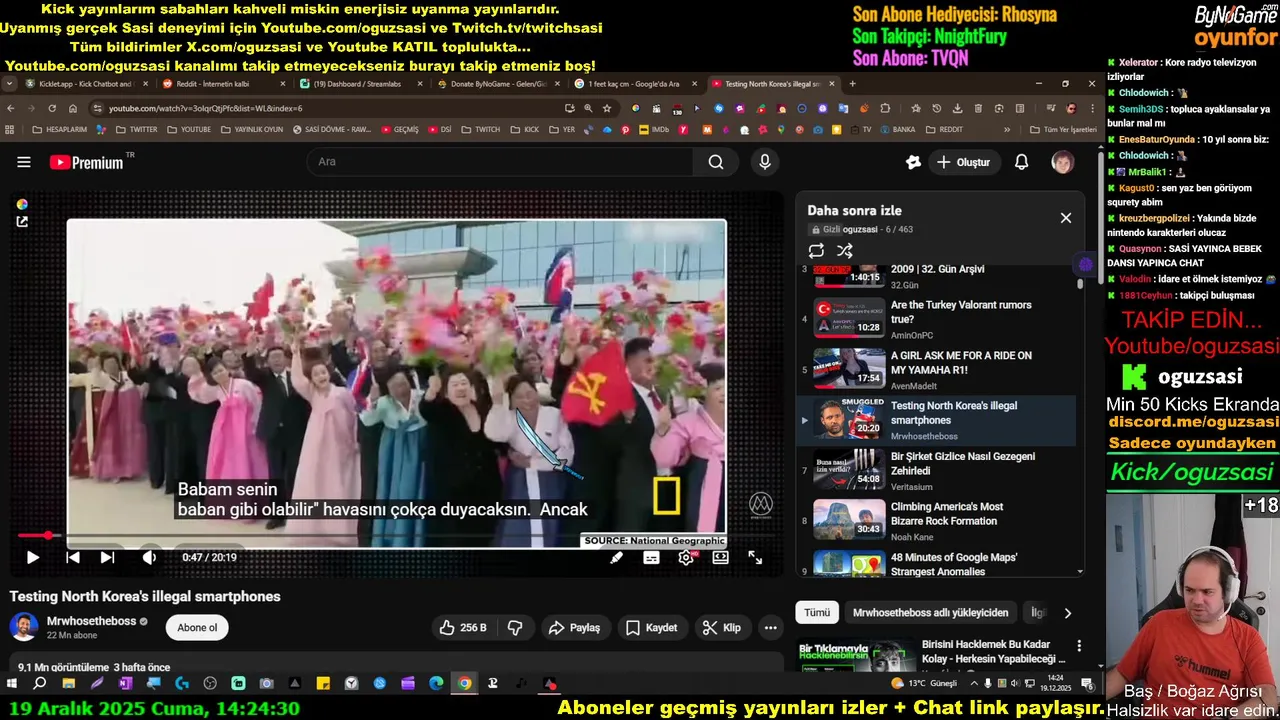The height and width of the screenshot is (720, 1280).
Task: Open more actions three-dot menu under video
Action: [770, 628]
